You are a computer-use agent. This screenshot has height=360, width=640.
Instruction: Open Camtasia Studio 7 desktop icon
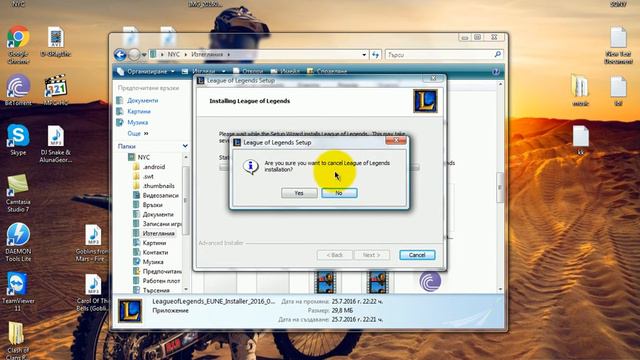point(18,193)
